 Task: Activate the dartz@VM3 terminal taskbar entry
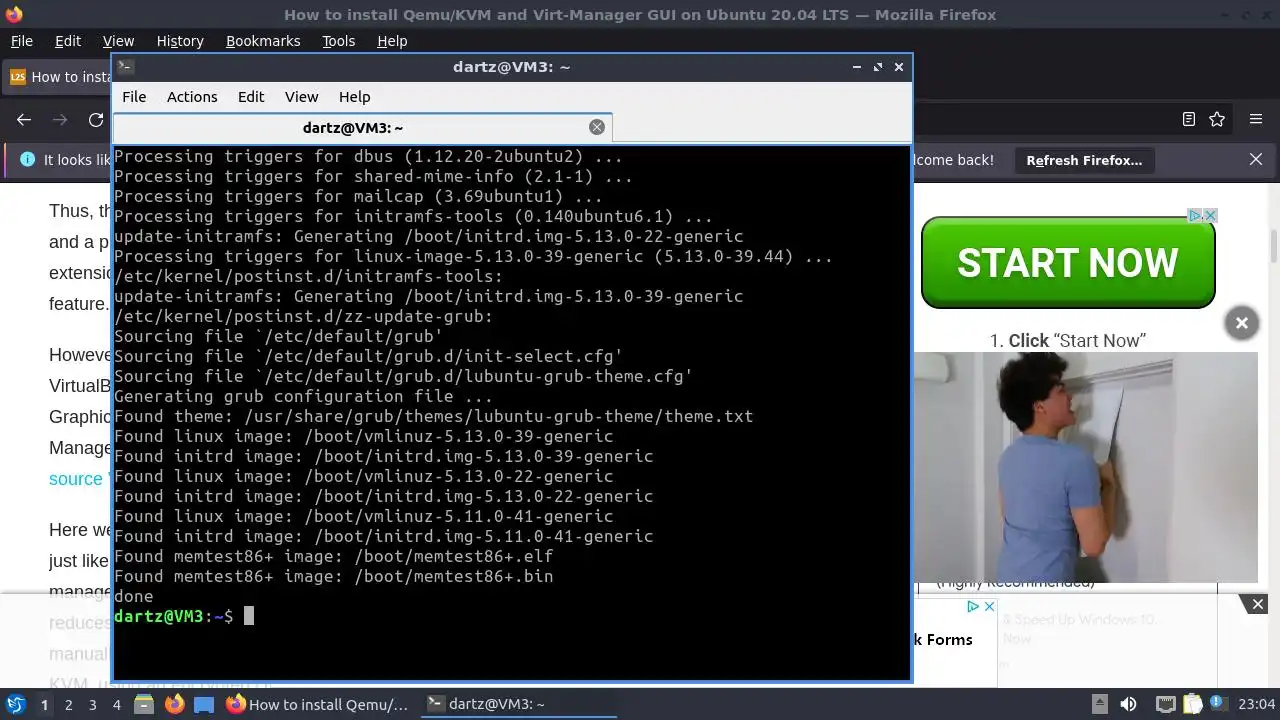517,704
